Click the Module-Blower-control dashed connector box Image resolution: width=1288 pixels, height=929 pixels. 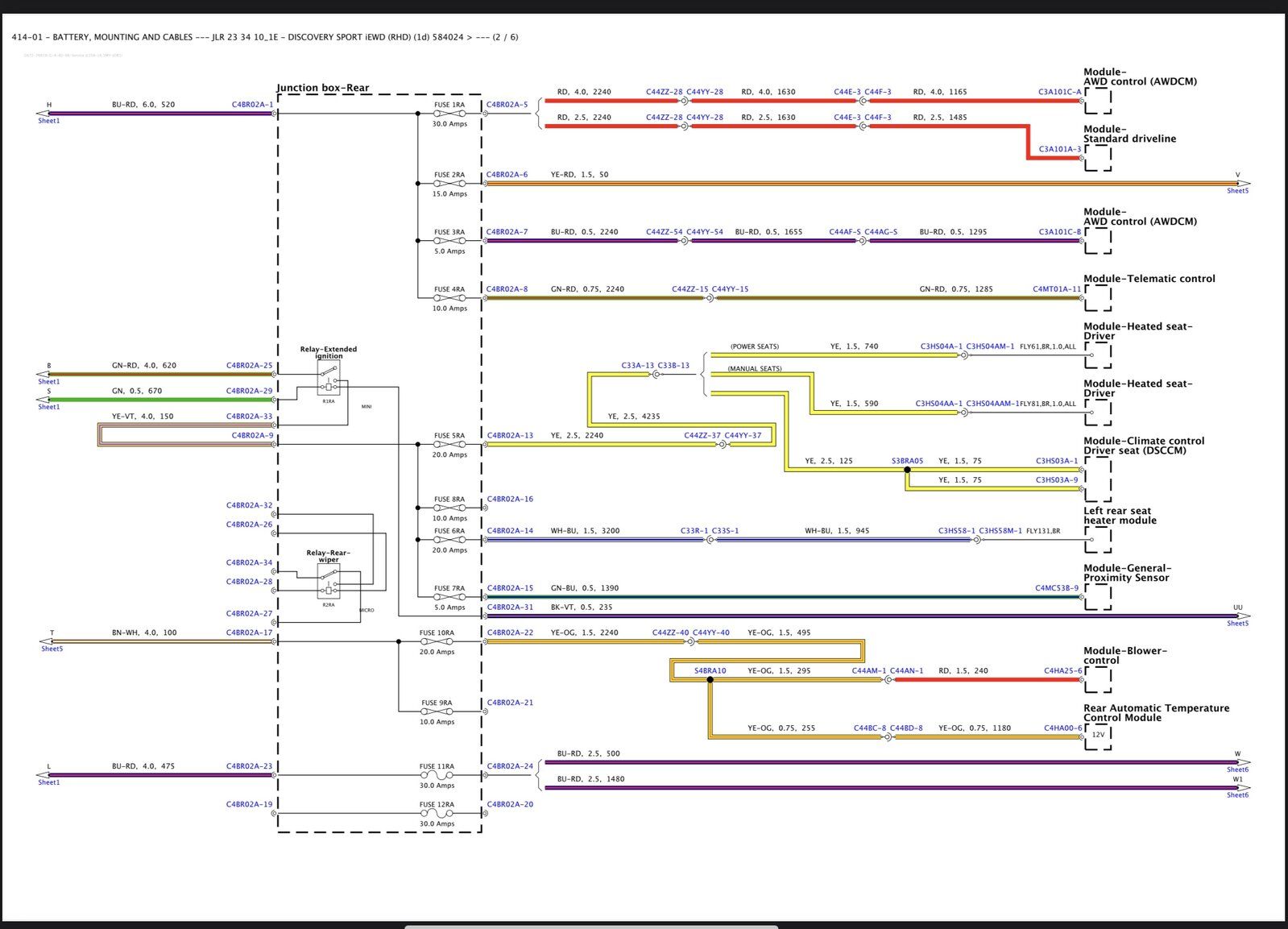pos(1098,679)
